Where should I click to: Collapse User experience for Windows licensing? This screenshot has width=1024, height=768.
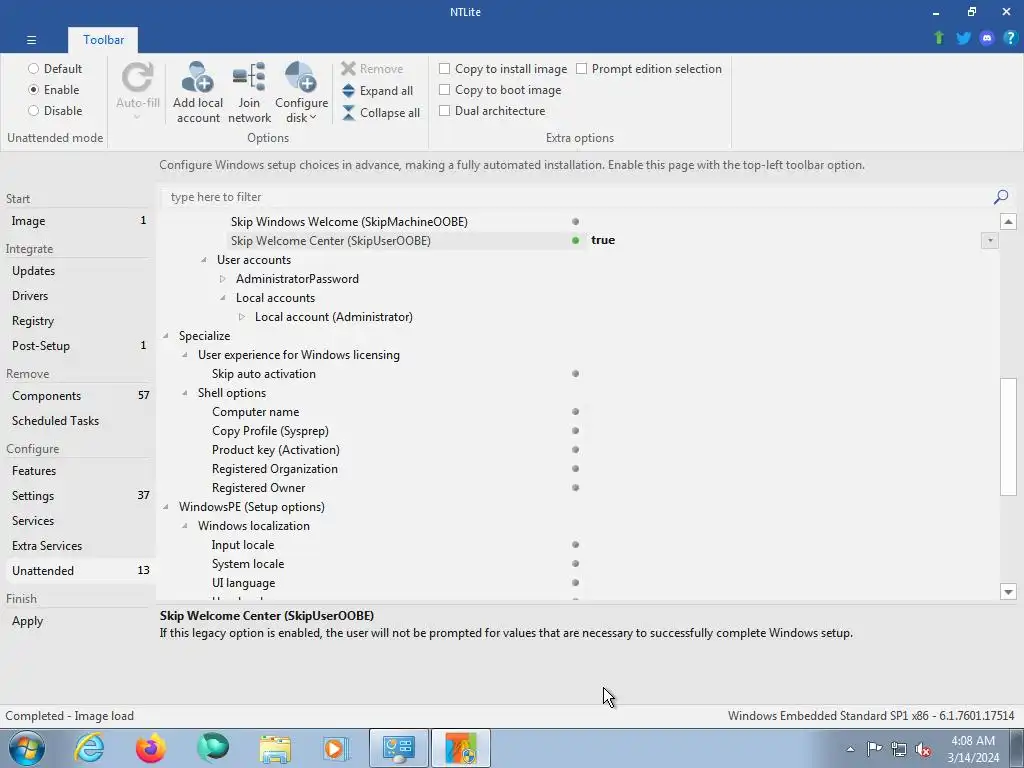(x=185, y=355)
